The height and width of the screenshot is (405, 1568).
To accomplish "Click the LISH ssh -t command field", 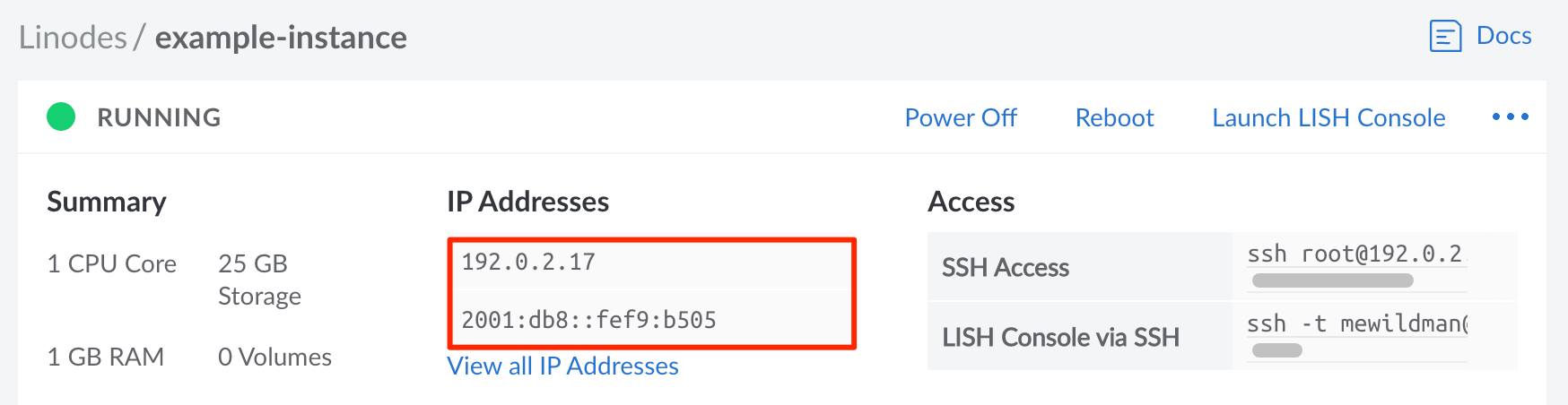I will (x=1356, y=323).
